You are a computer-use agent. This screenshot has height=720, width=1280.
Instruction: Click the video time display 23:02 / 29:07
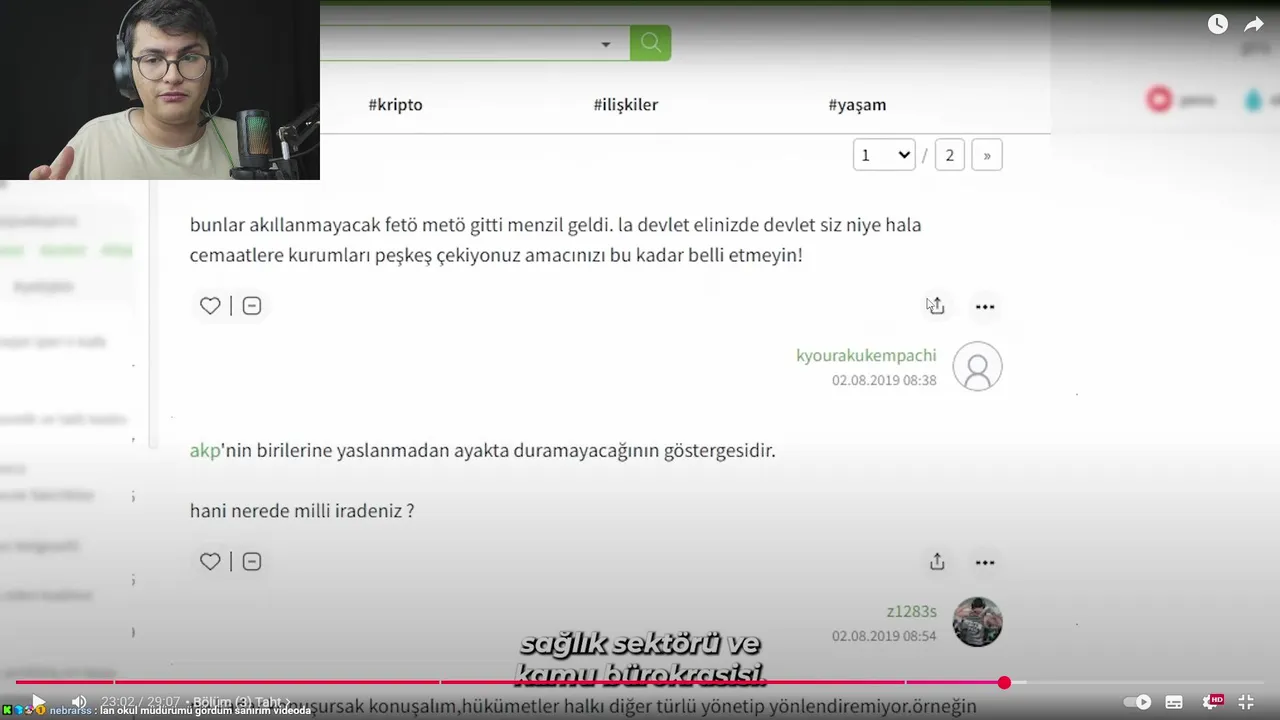pyautogui.click(x=140, y=702)
